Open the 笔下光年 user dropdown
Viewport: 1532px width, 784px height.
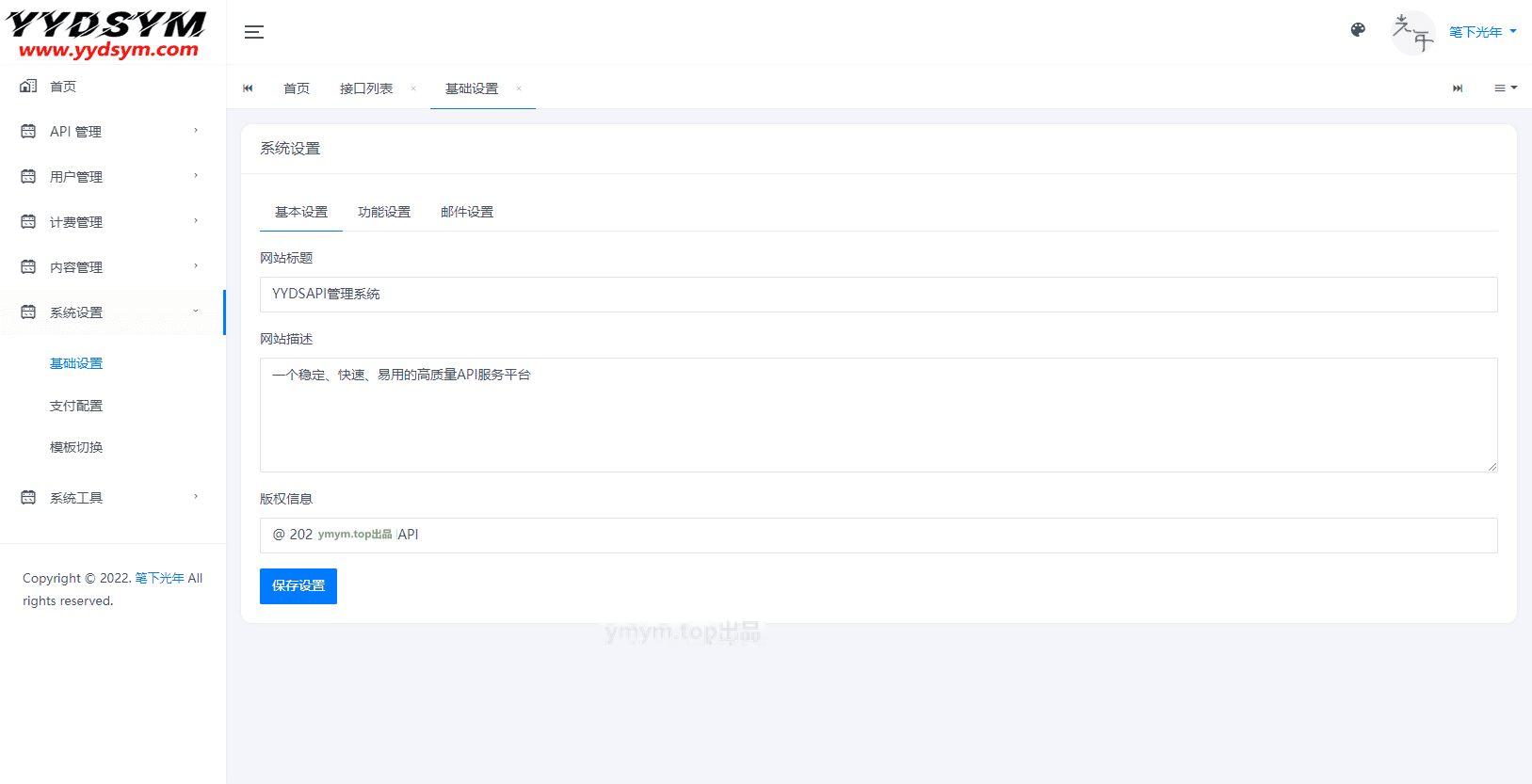point(1483,32)
